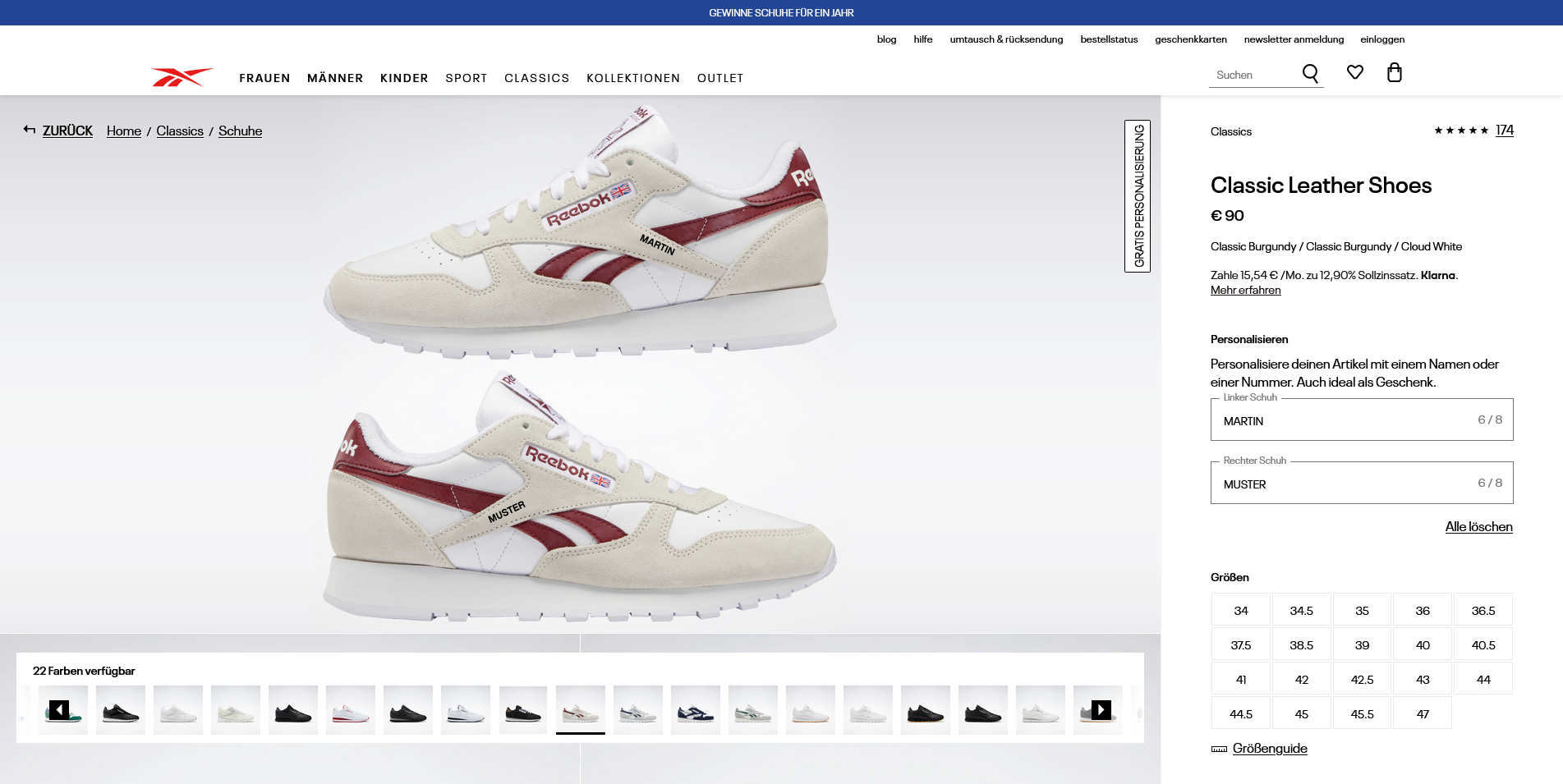This screenshot has height=784, width=1563.
Task: Open umtausch & rücksendung link
Action: point(1006,39)
